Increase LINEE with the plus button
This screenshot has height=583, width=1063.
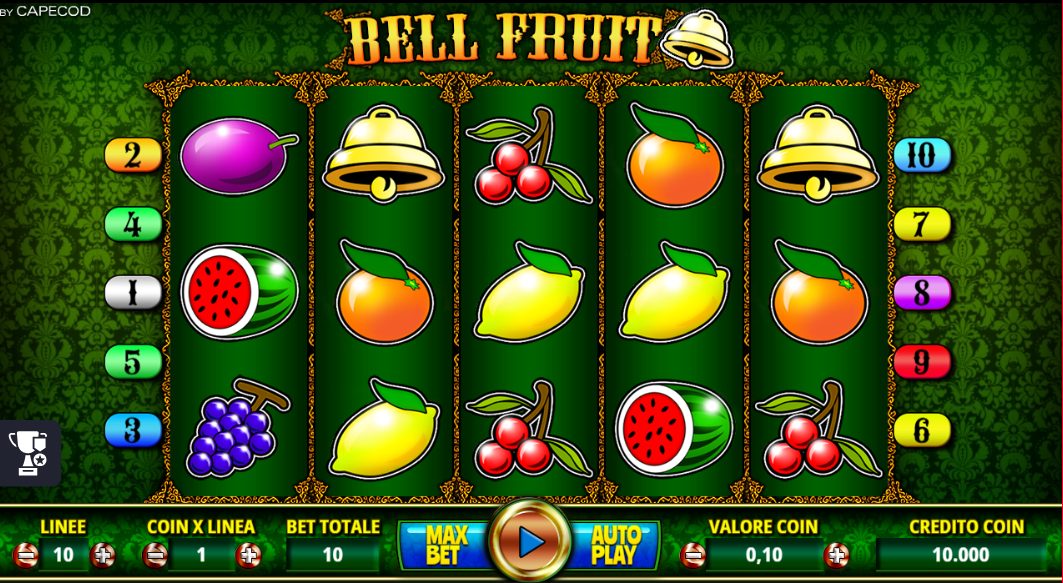pos(103,556)
